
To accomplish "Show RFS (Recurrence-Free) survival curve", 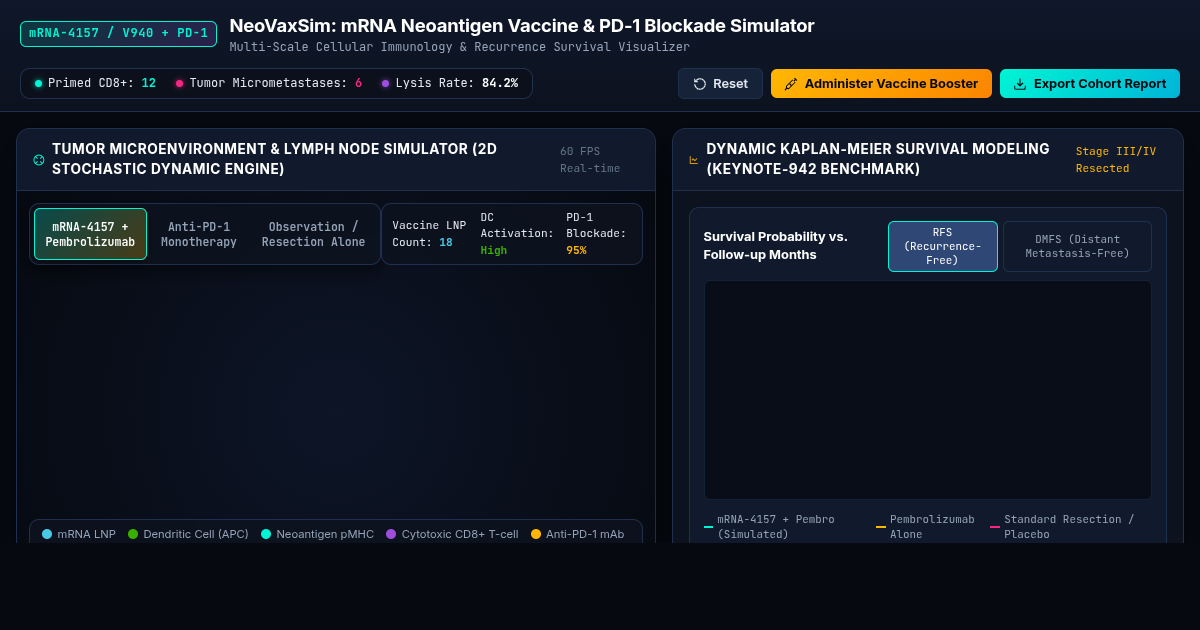I will (x=943, y=246).
